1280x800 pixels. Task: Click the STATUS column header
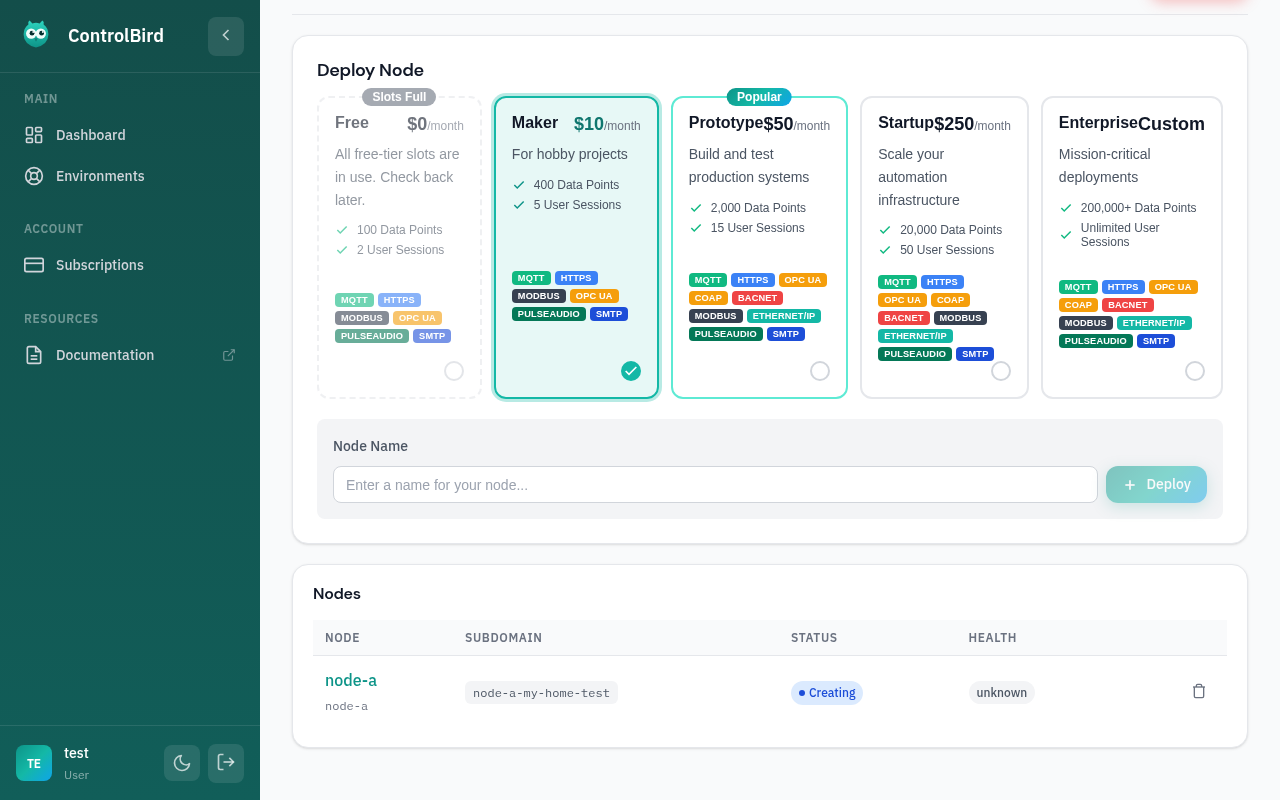tap(814, 638)
